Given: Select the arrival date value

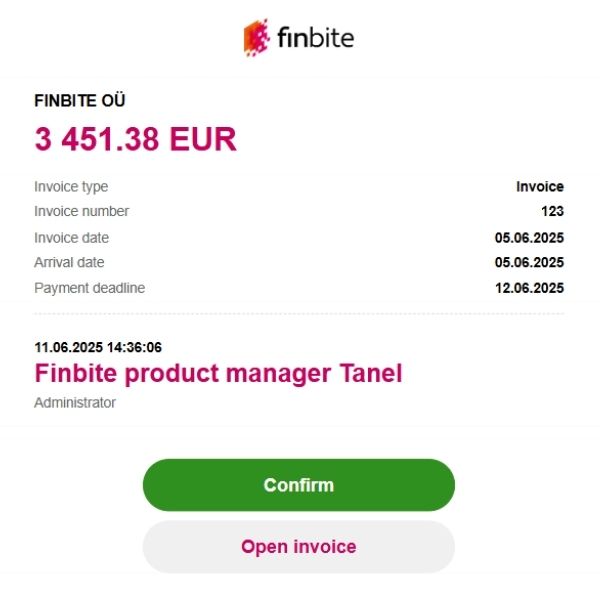Looking at the screenshot, I should (529, 263).
